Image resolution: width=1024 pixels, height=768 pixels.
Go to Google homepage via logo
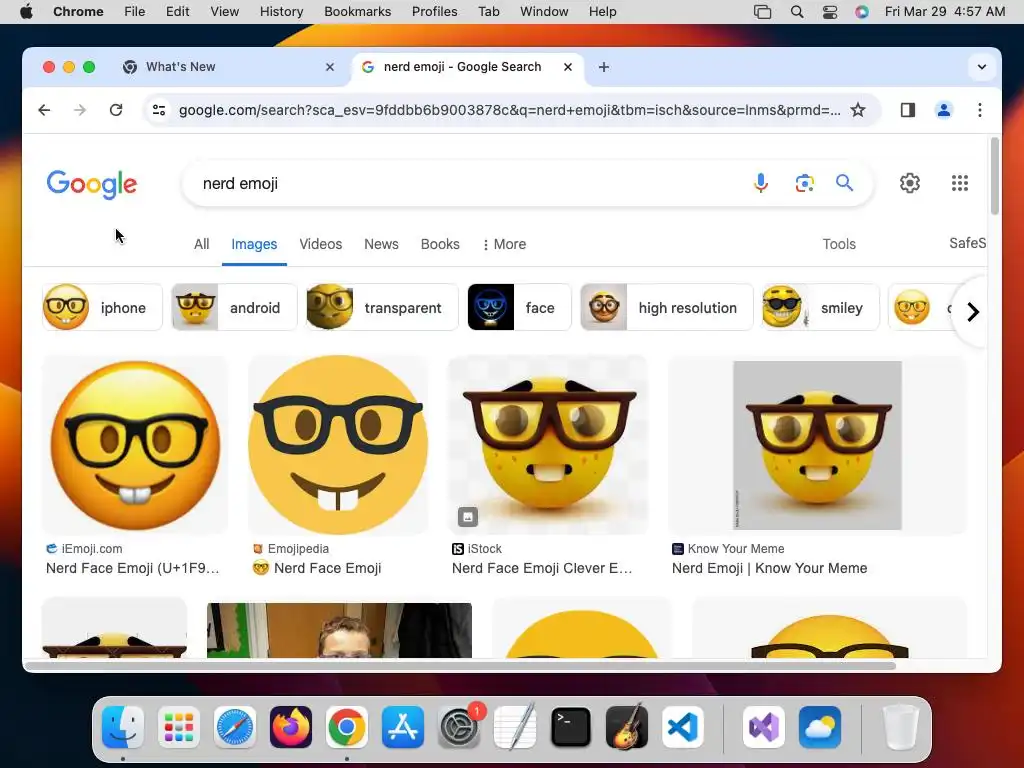tap(91, 184)
